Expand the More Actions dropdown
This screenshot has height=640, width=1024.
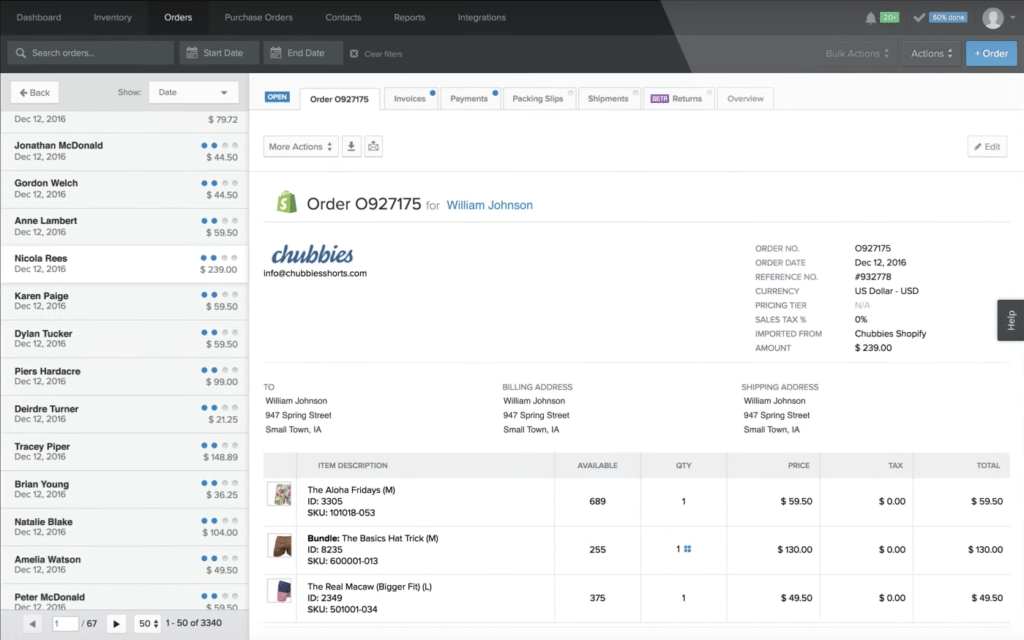point(301,146)
